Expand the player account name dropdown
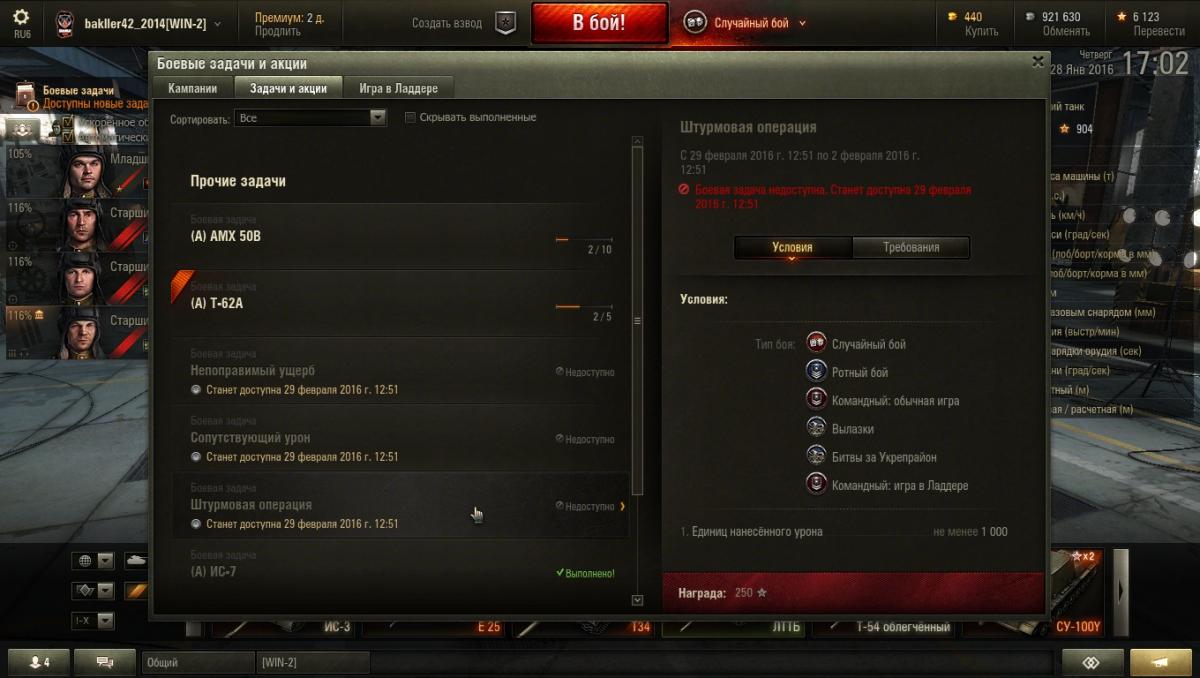The height and width of the screenshot is (678, 1200). point(152,23)
